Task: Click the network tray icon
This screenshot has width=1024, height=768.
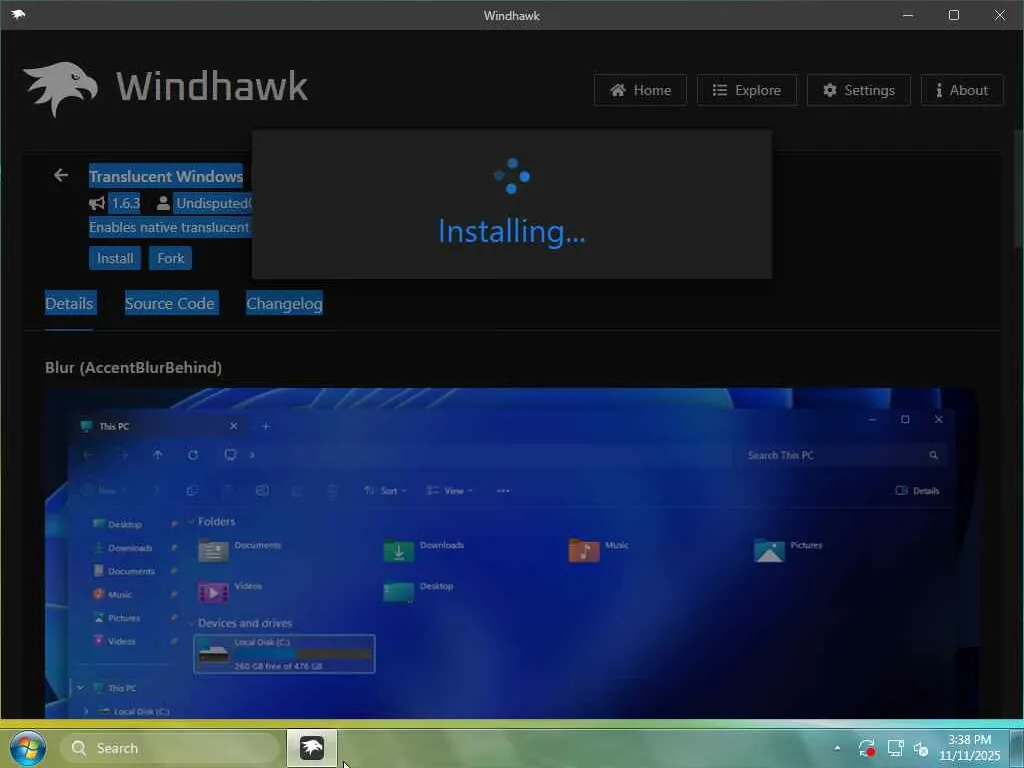Action: [x=895, y=748]
